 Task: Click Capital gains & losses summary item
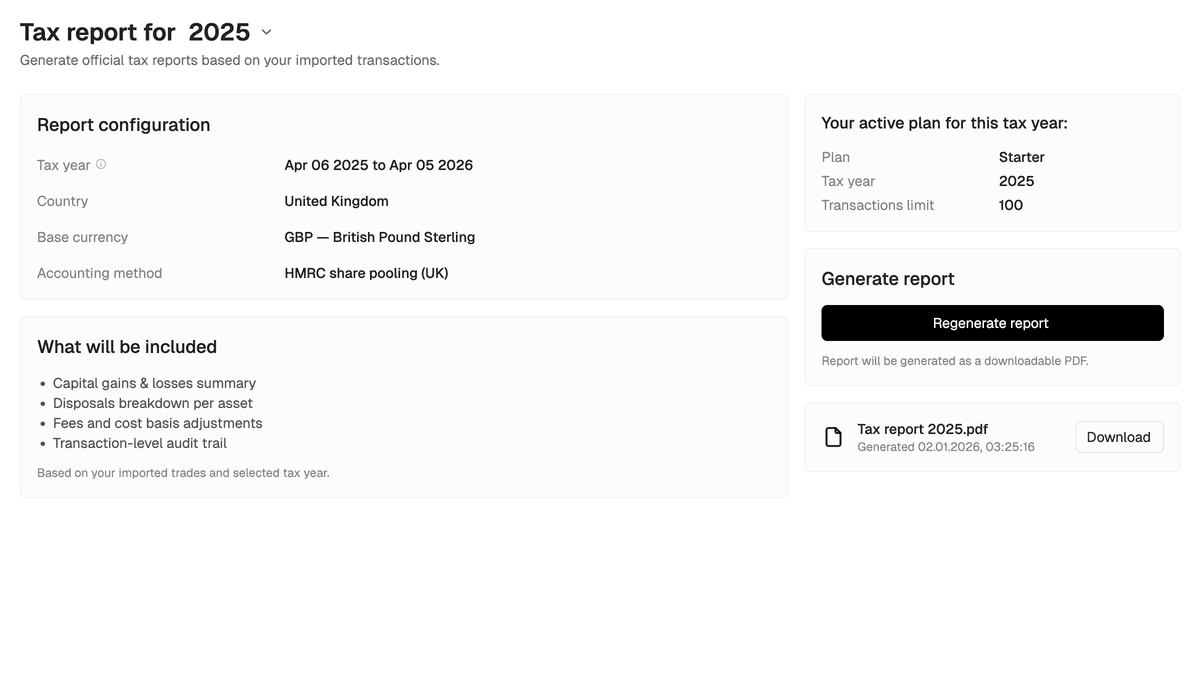click(154, 383)
